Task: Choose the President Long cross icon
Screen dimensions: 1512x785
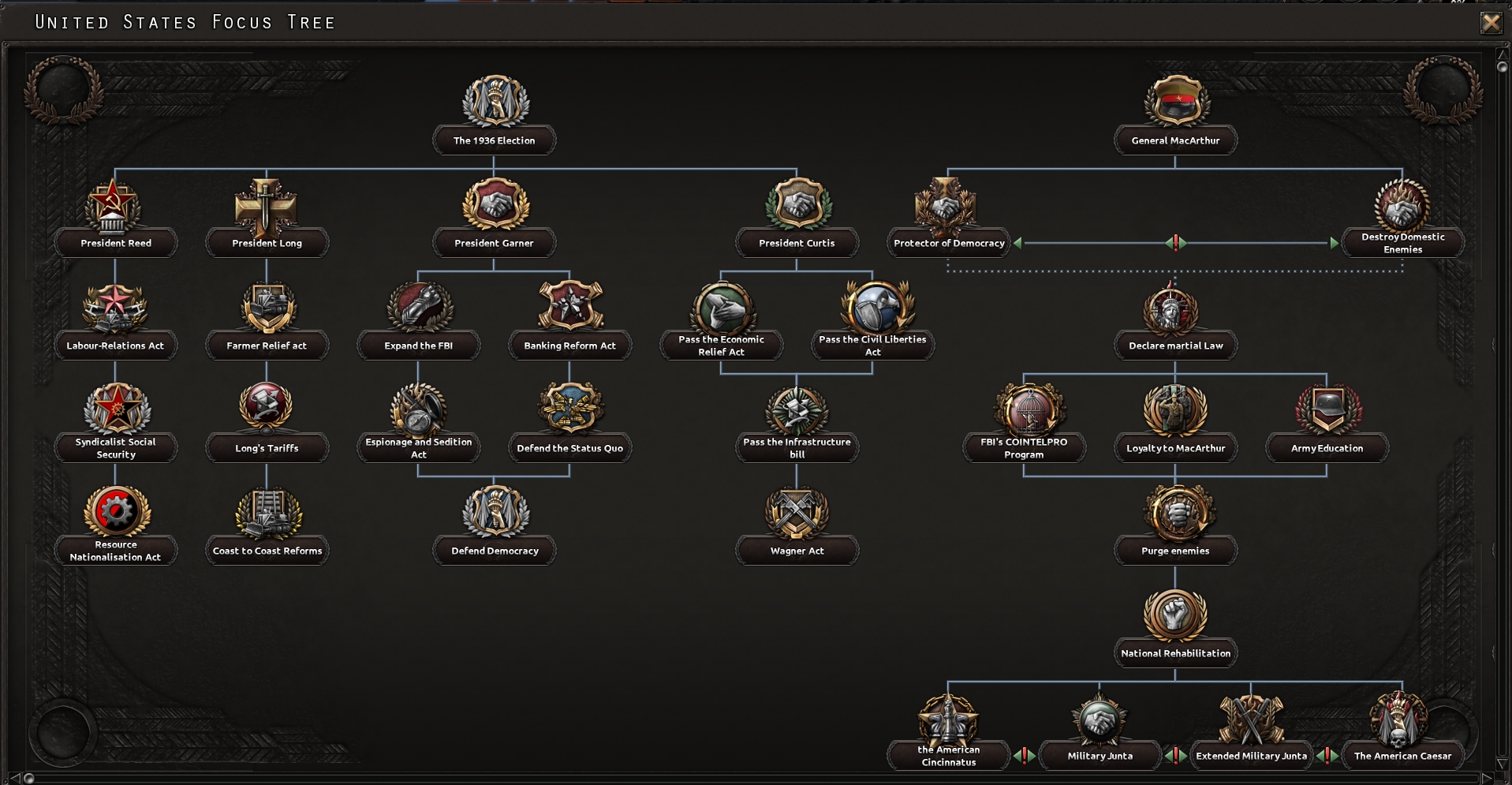Action: coord(266,207)
